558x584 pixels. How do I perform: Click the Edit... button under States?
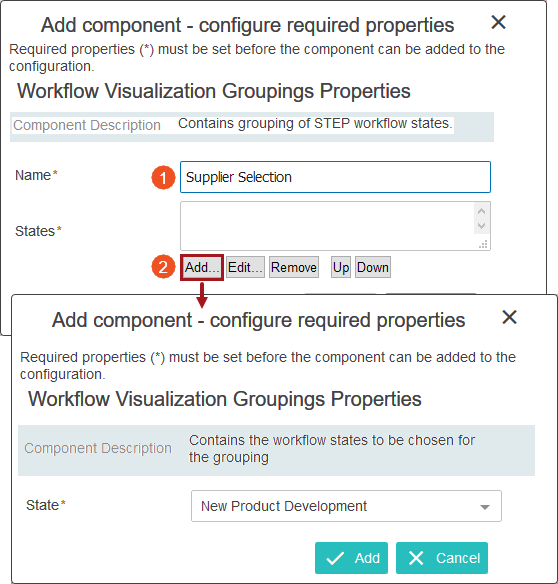point(245,267)
